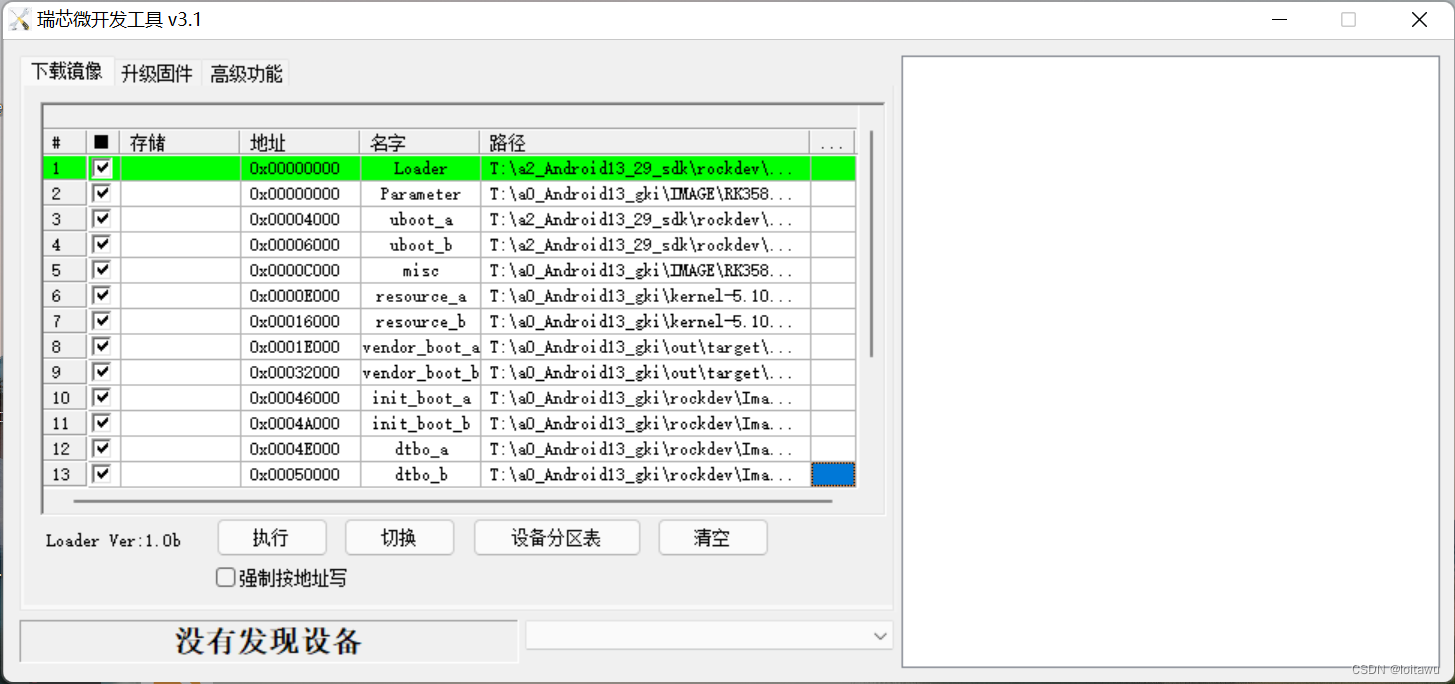Select the dtbo_b name cell

(420, 474)
